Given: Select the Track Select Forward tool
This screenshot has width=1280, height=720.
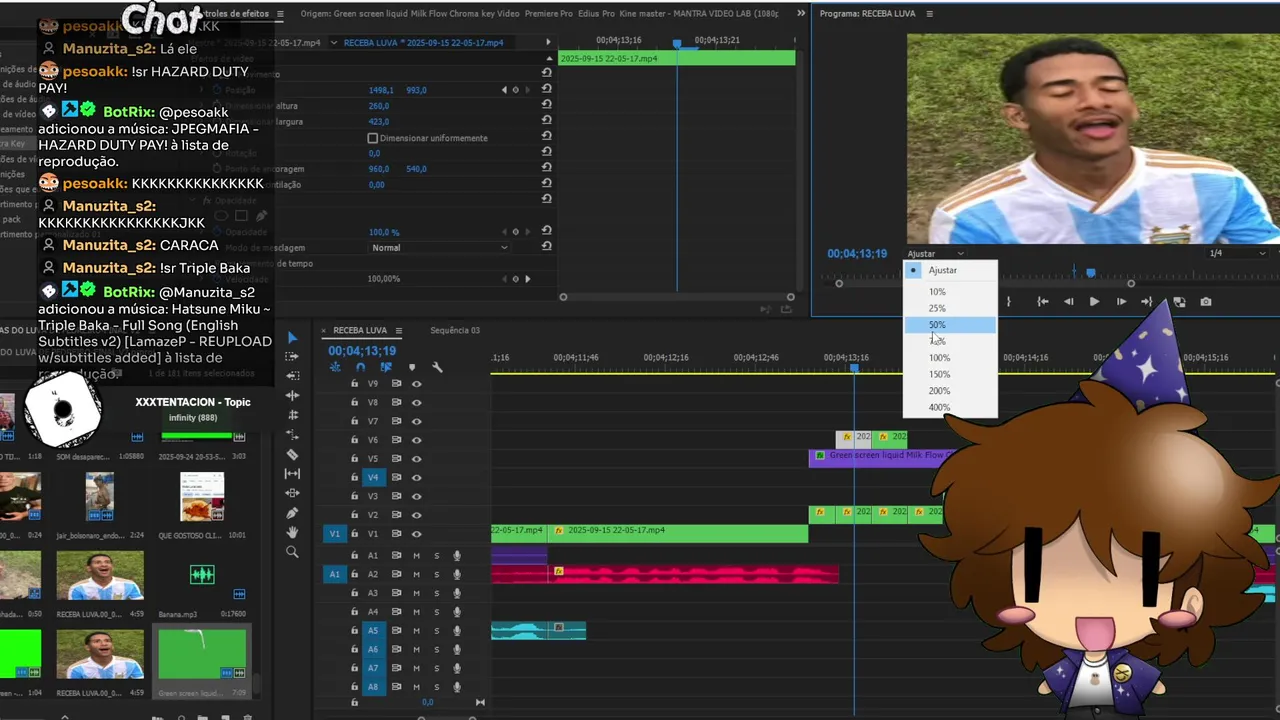Looking at the screenshot, I should (292, 357).
